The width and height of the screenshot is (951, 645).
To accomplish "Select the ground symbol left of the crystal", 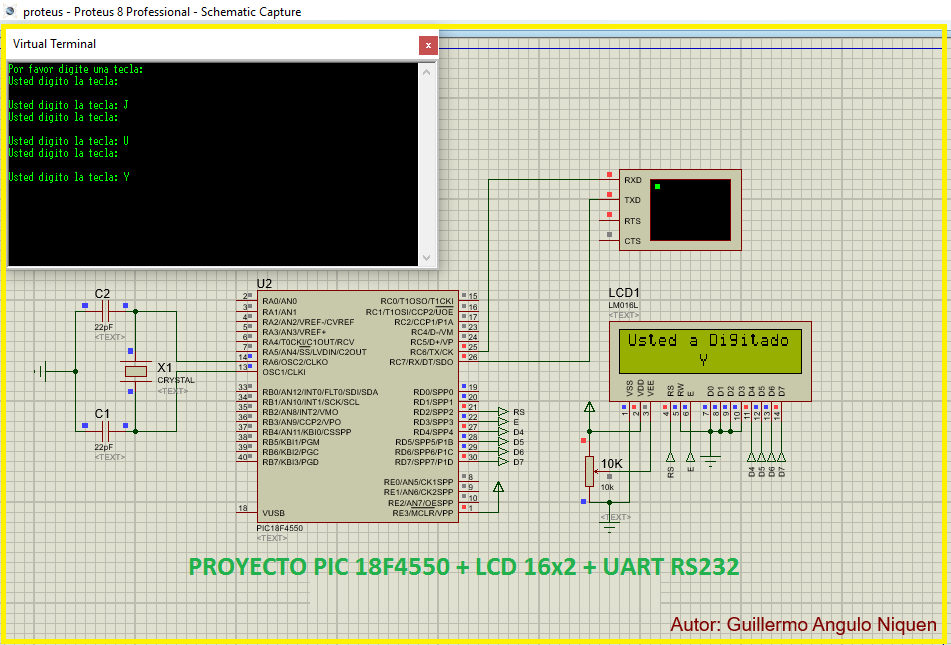I will coord(41,372).
